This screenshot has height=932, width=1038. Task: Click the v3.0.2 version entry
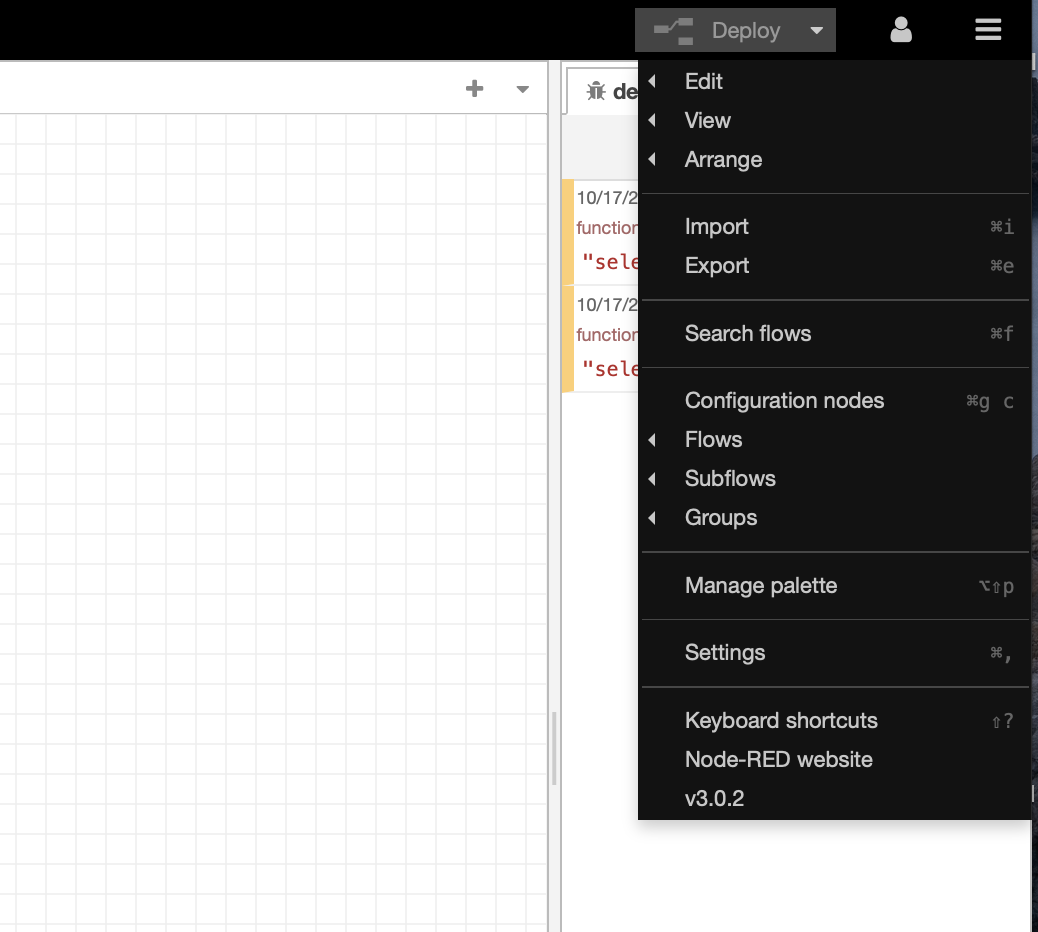coord(834,798)
